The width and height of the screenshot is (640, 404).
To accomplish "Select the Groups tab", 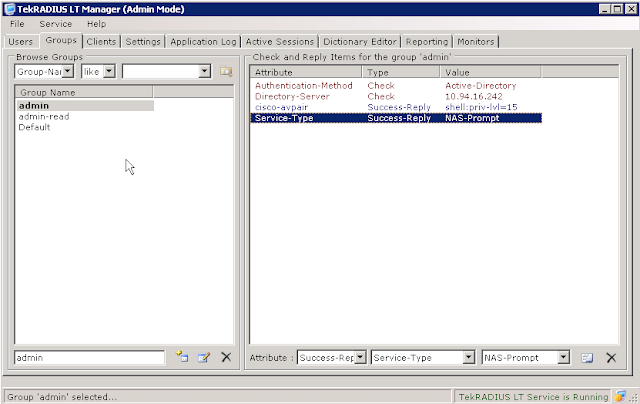I will (x=61, y=40).
